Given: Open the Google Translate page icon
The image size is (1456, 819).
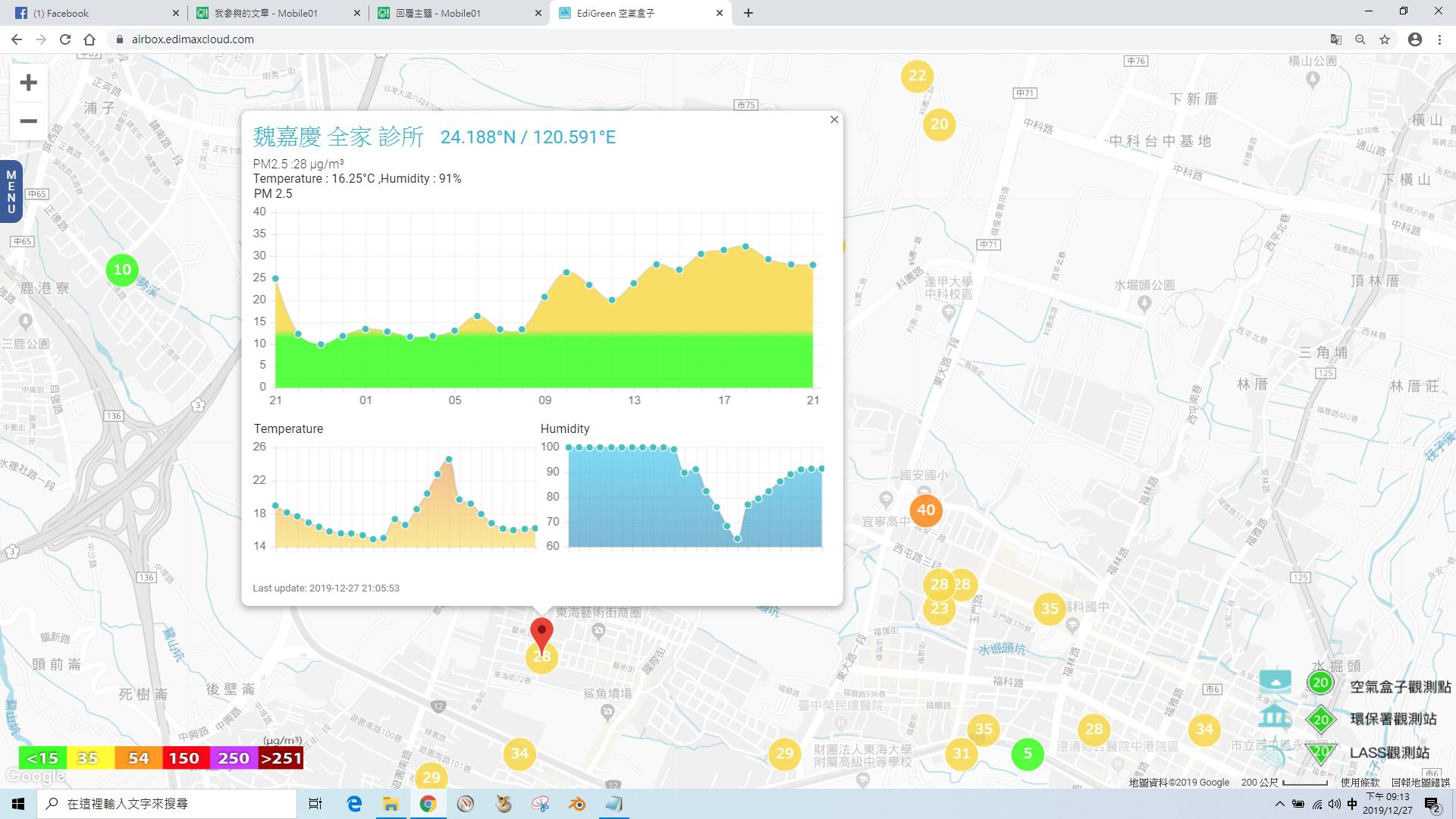Looking at the screenshot, I should click(x=1336, y=39).
